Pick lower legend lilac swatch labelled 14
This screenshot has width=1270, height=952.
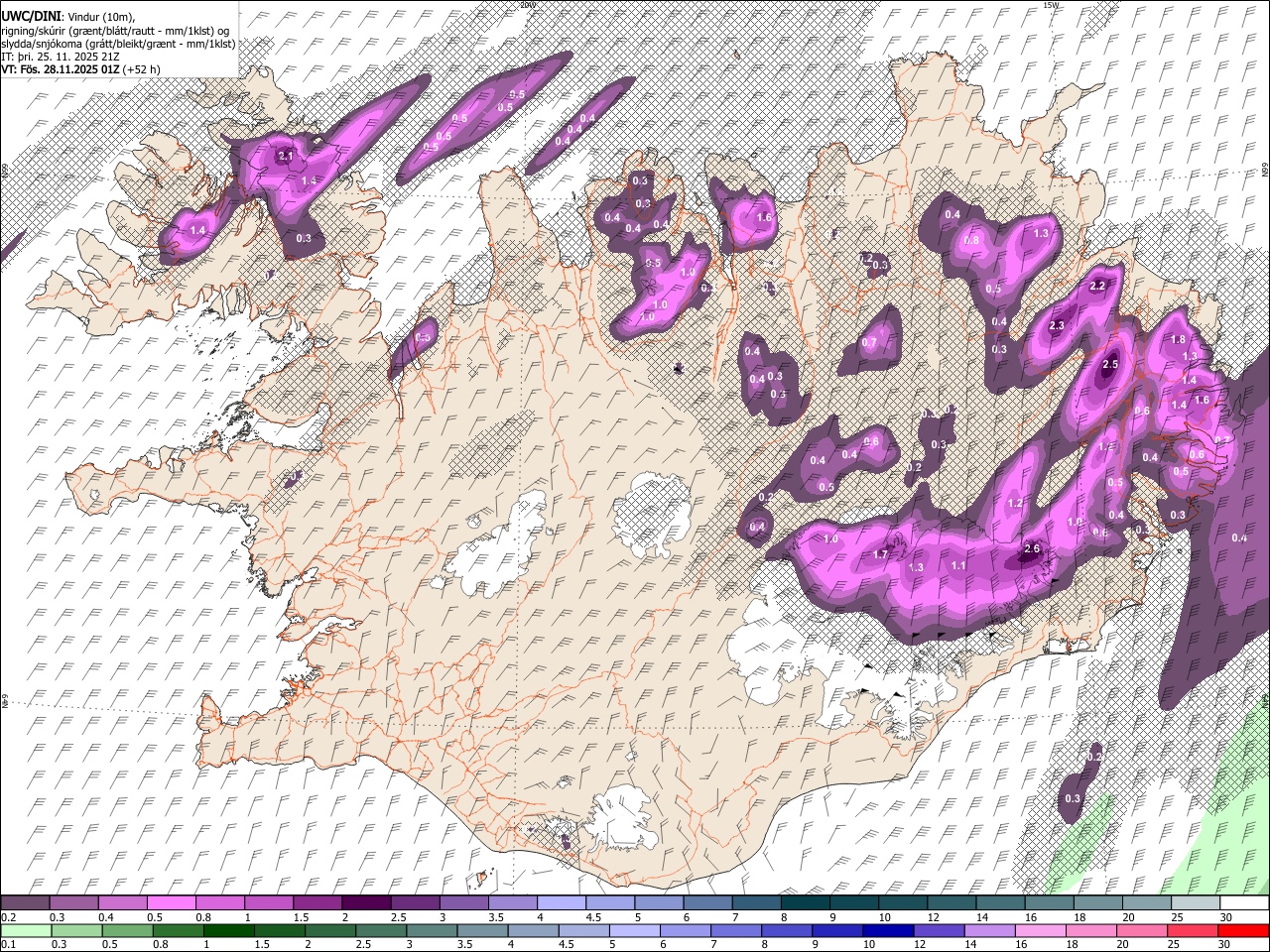tap(989, 930)
